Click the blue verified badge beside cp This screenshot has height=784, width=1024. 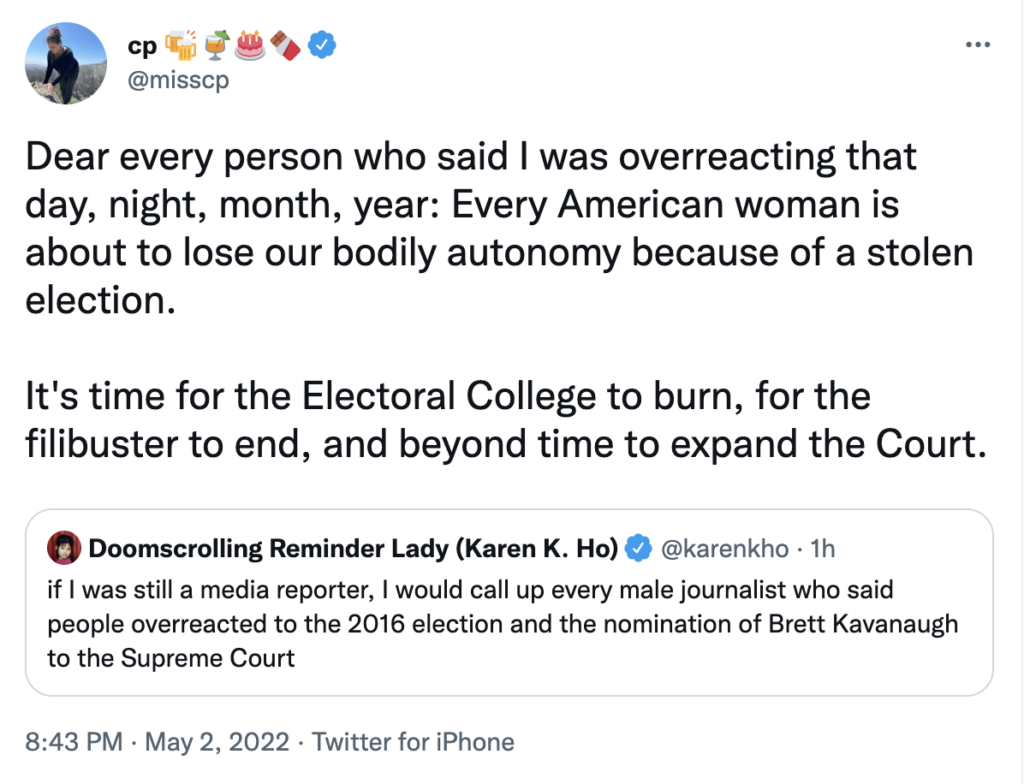coord(320,45)
